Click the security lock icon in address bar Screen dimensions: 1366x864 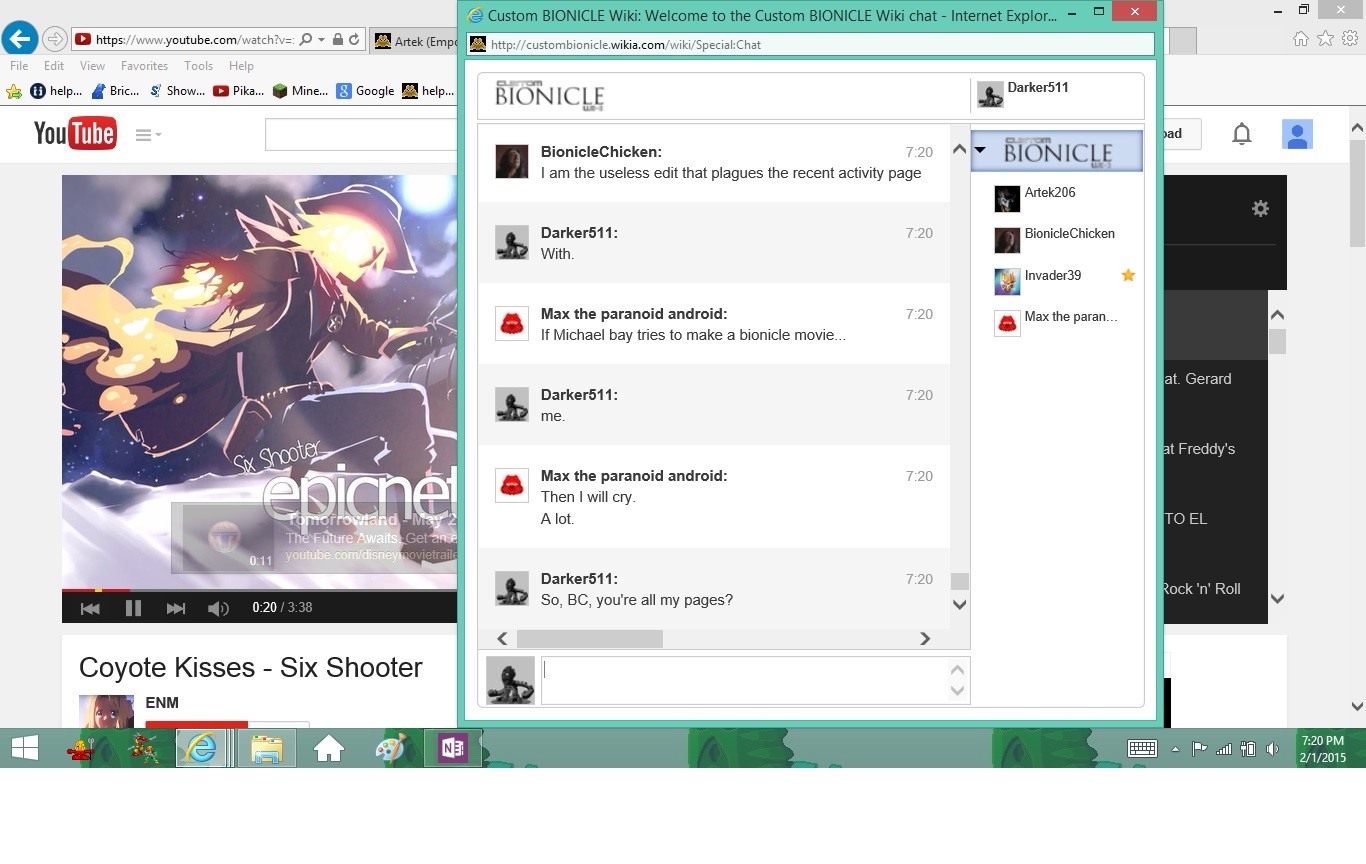(x=339, y=40)
